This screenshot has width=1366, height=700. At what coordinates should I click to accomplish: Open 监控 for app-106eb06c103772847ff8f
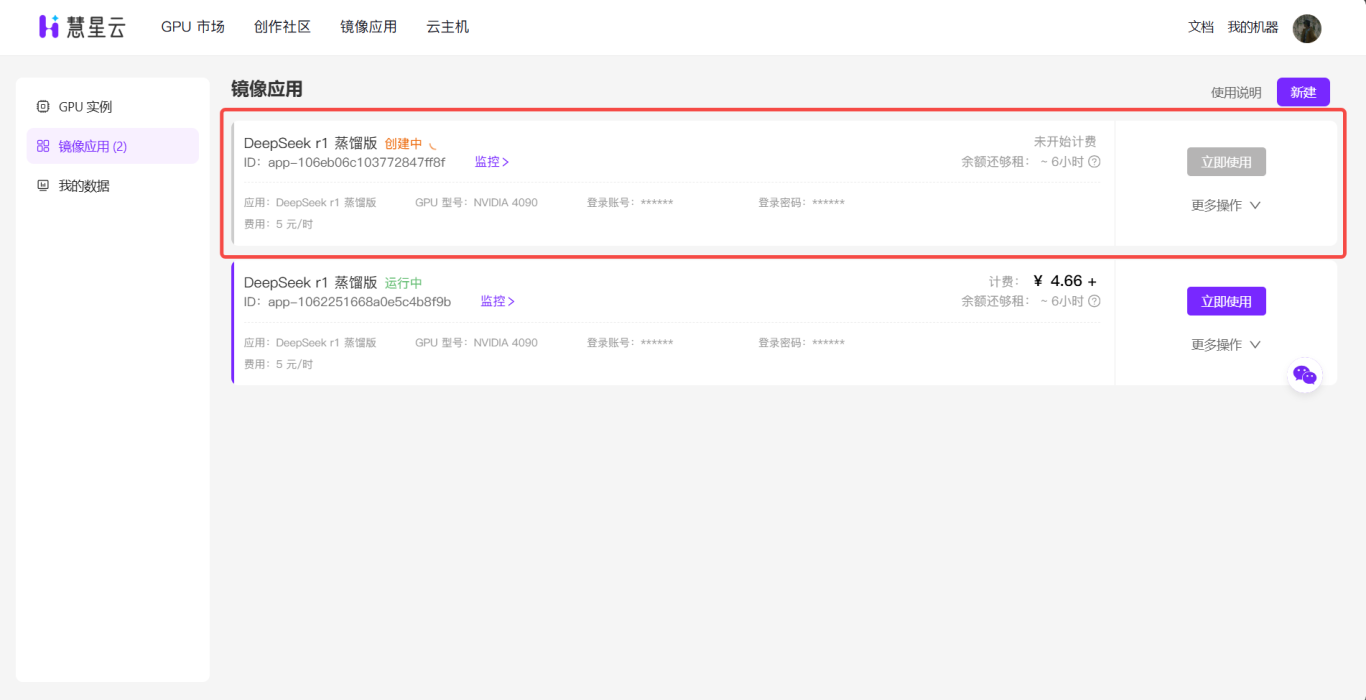coord(492,162)
